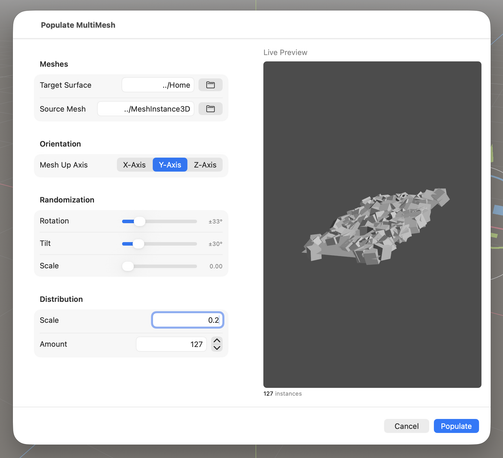
Task: Increase Amount with the up arrow
Action: pyautogui.click(x=217, y=341)
